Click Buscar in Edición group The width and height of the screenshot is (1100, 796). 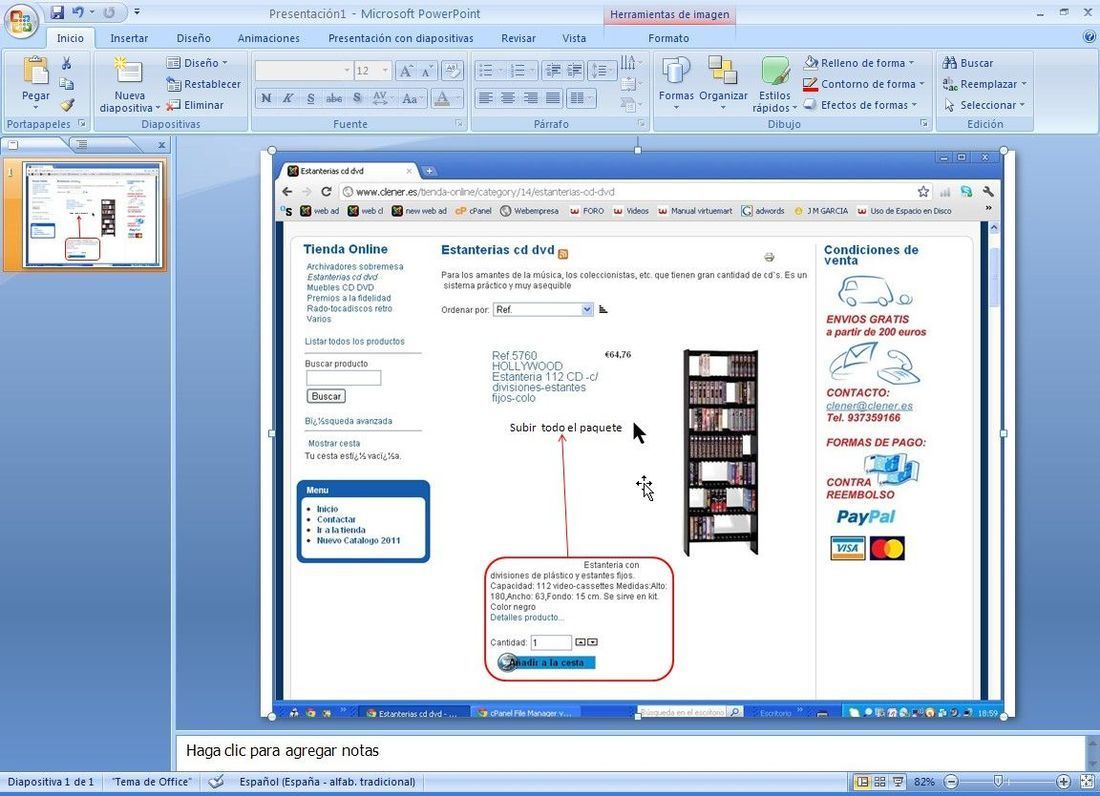[x=968, y=63]
